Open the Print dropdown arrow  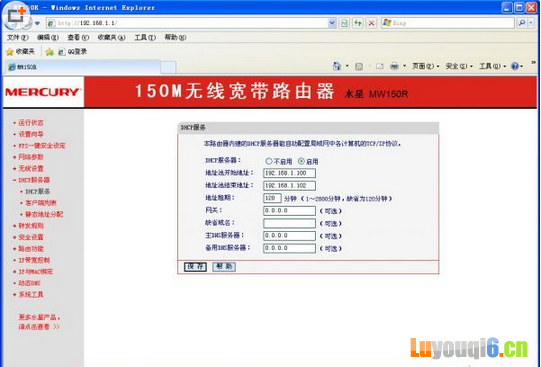(404, 66)
